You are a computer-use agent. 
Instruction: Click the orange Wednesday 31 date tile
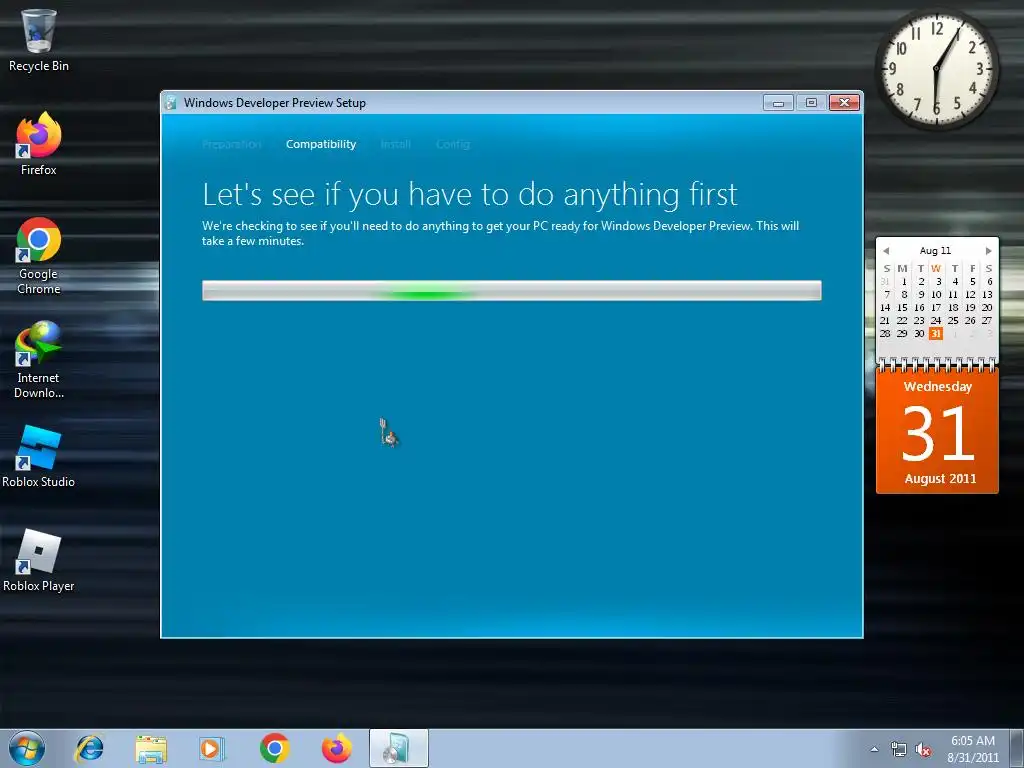click(937, 431)
